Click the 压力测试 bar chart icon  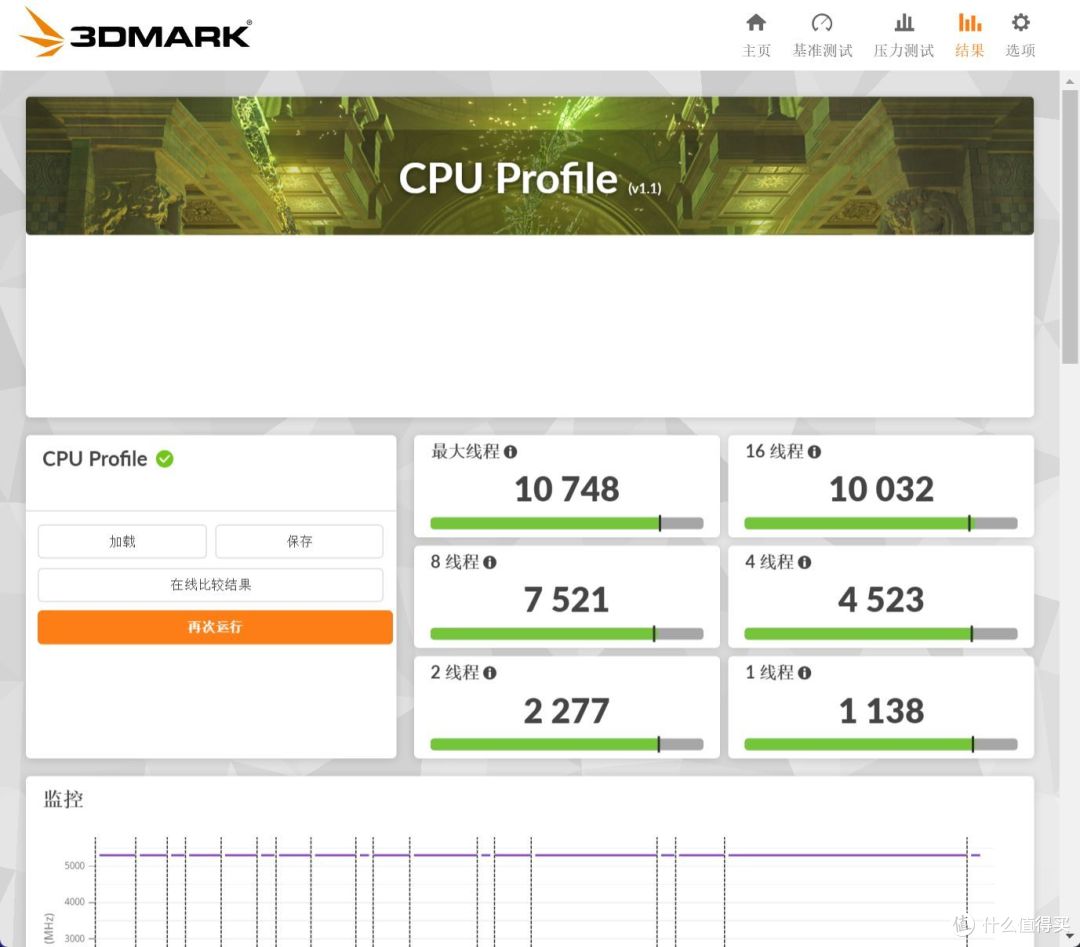[903, 25]
